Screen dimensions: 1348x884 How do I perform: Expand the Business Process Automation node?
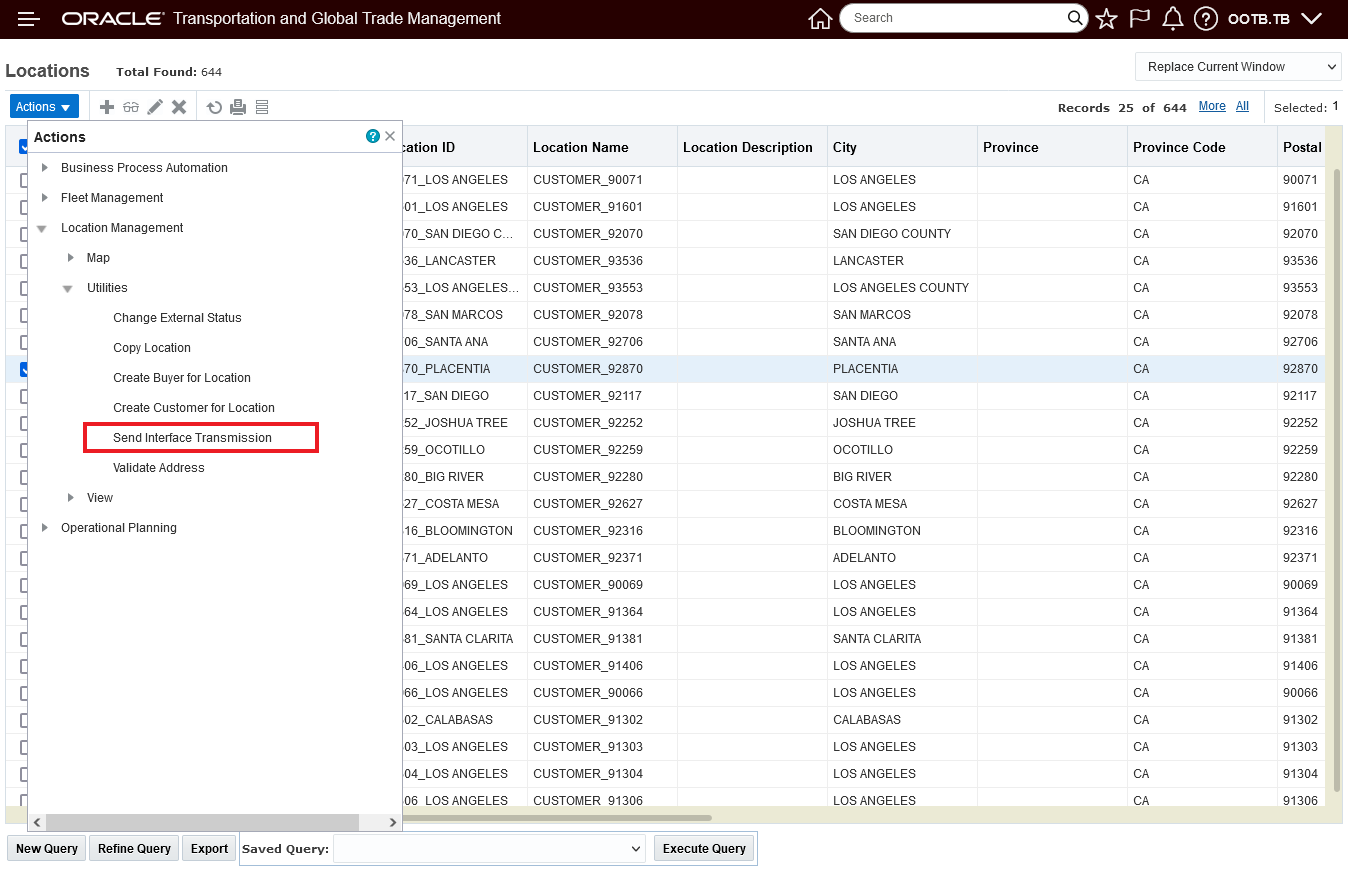tap(44, 168)
